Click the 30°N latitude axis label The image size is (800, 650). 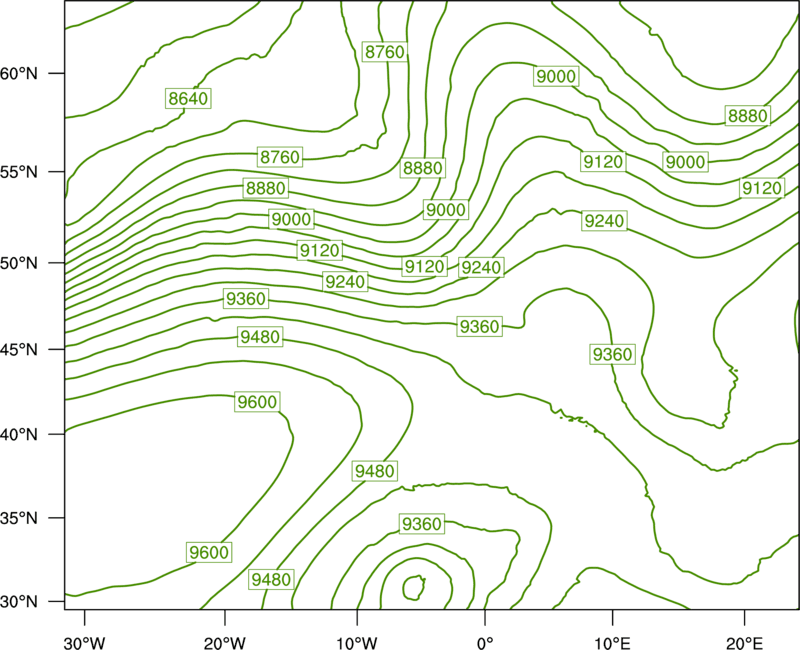click(x=19, y=602)
